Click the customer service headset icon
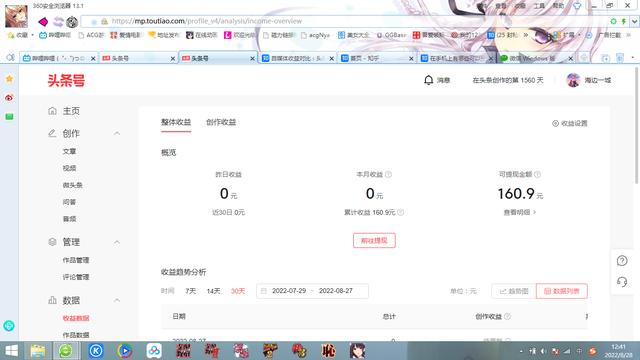The height and width of the screenshot is (360, 640). tap(622, 282)
